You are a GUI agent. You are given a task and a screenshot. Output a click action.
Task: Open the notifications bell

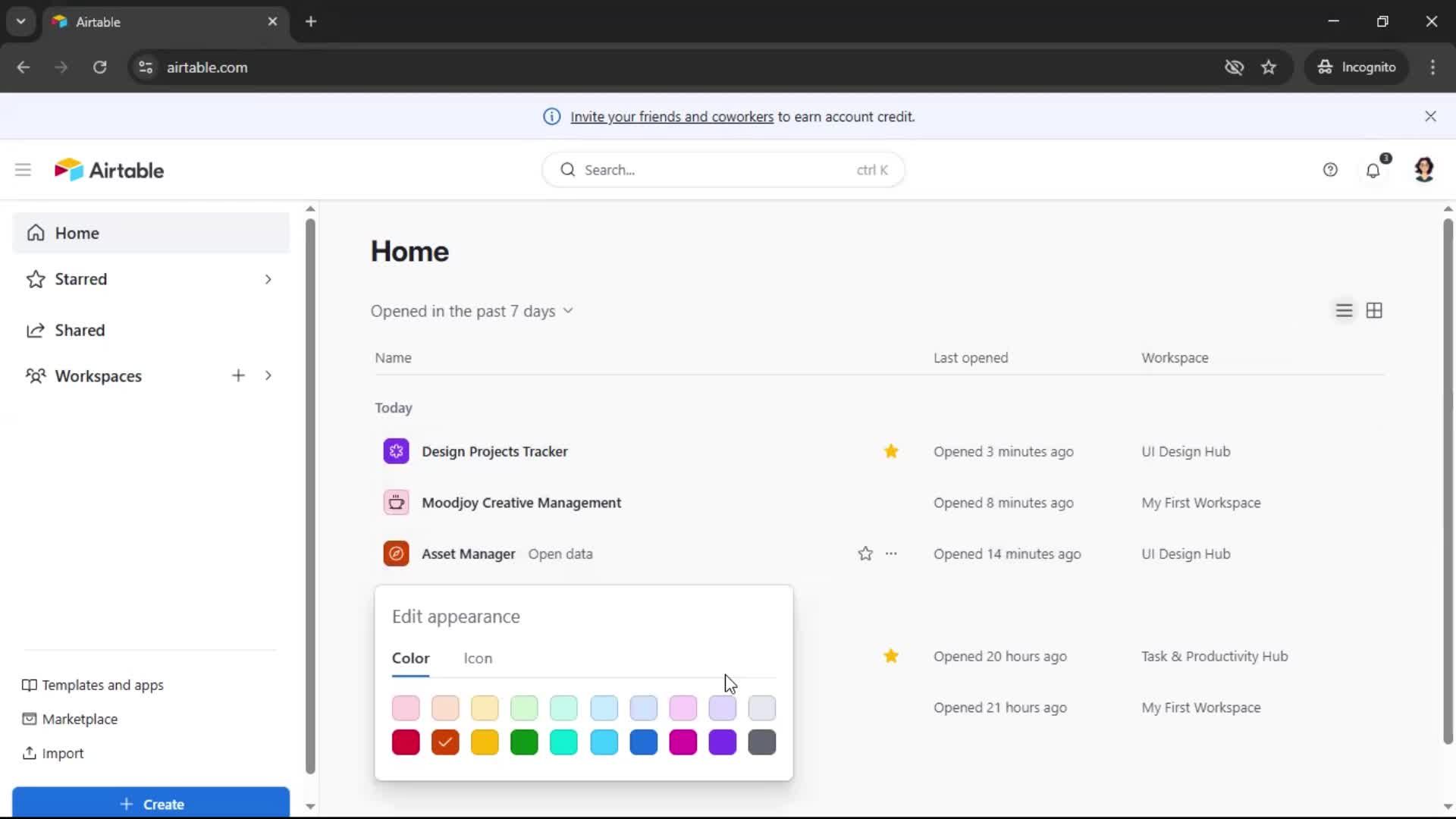tap(1373, 170)
